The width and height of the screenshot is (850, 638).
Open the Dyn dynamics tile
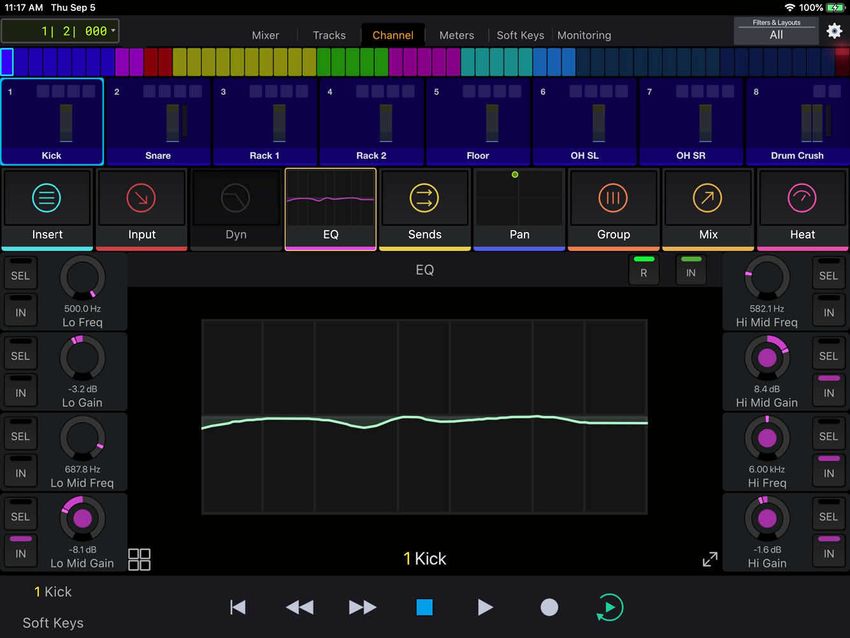point(236,209)
